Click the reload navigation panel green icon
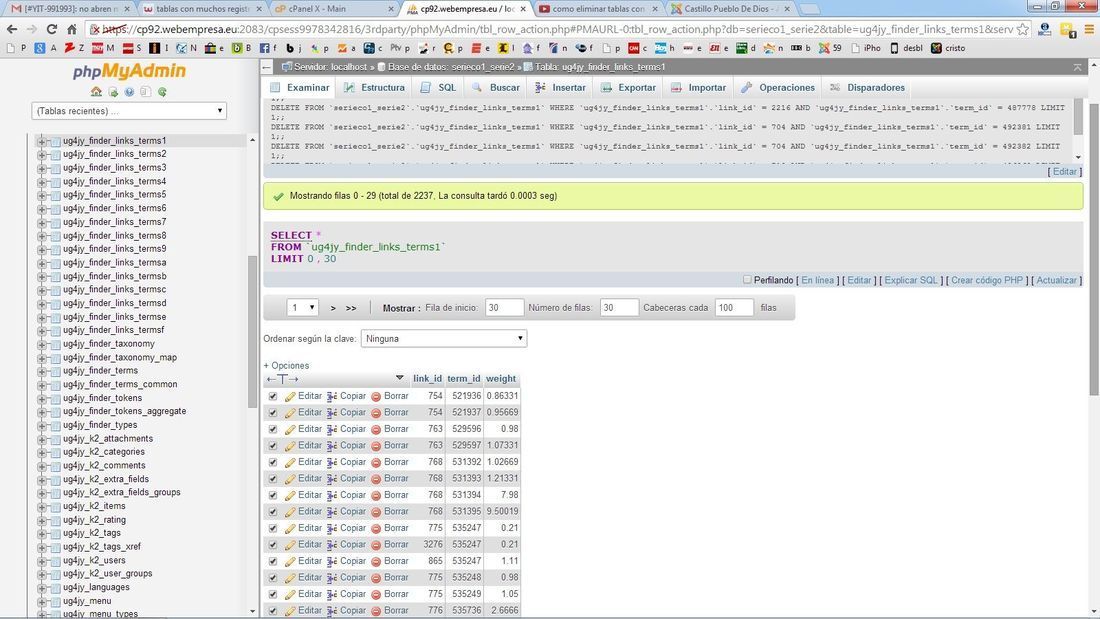Viewport: 1100px width, 619px height. click(162, 92)
